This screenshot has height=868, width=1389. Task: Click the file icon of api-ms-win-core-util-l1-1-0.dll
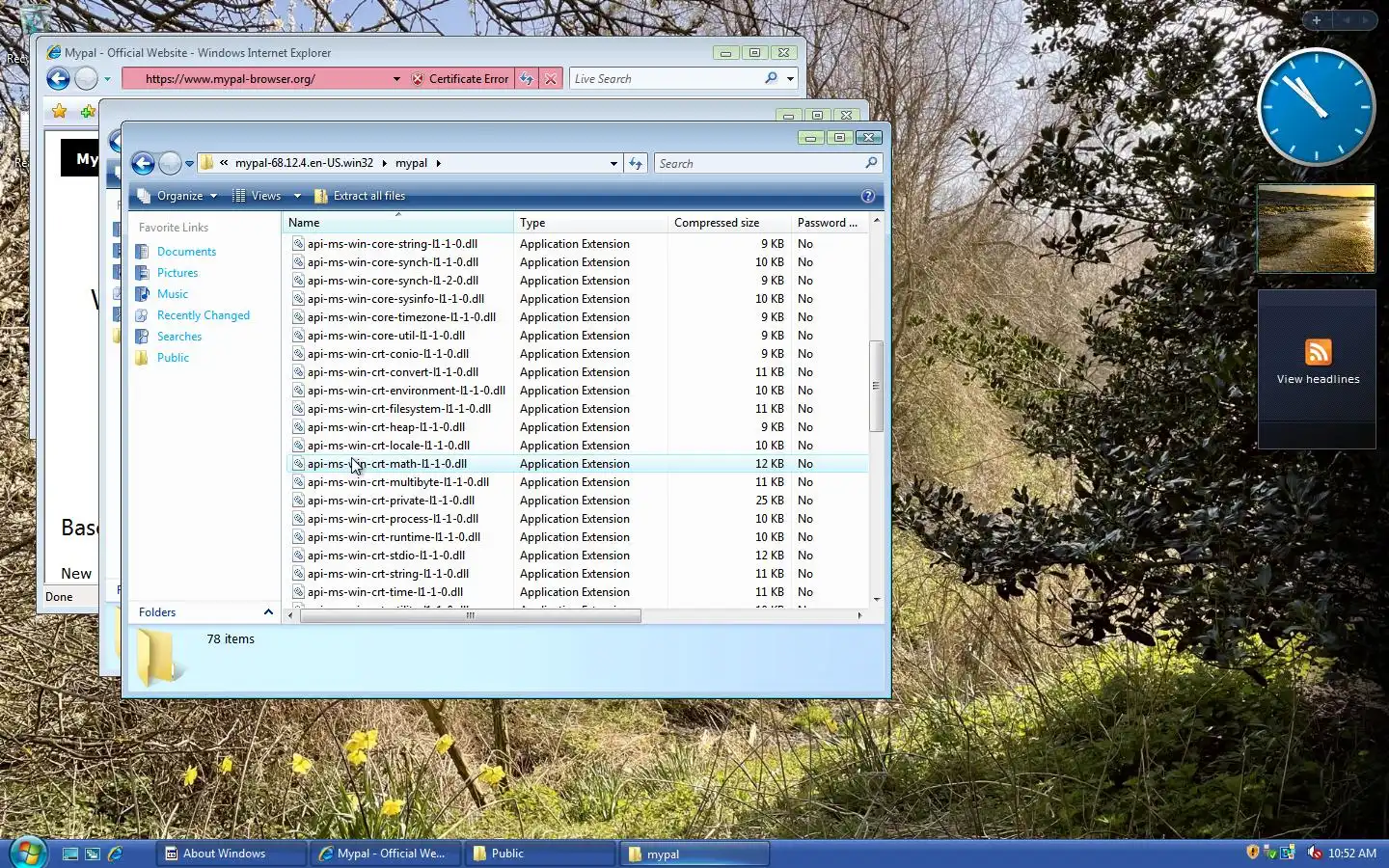tap(298, 336)
